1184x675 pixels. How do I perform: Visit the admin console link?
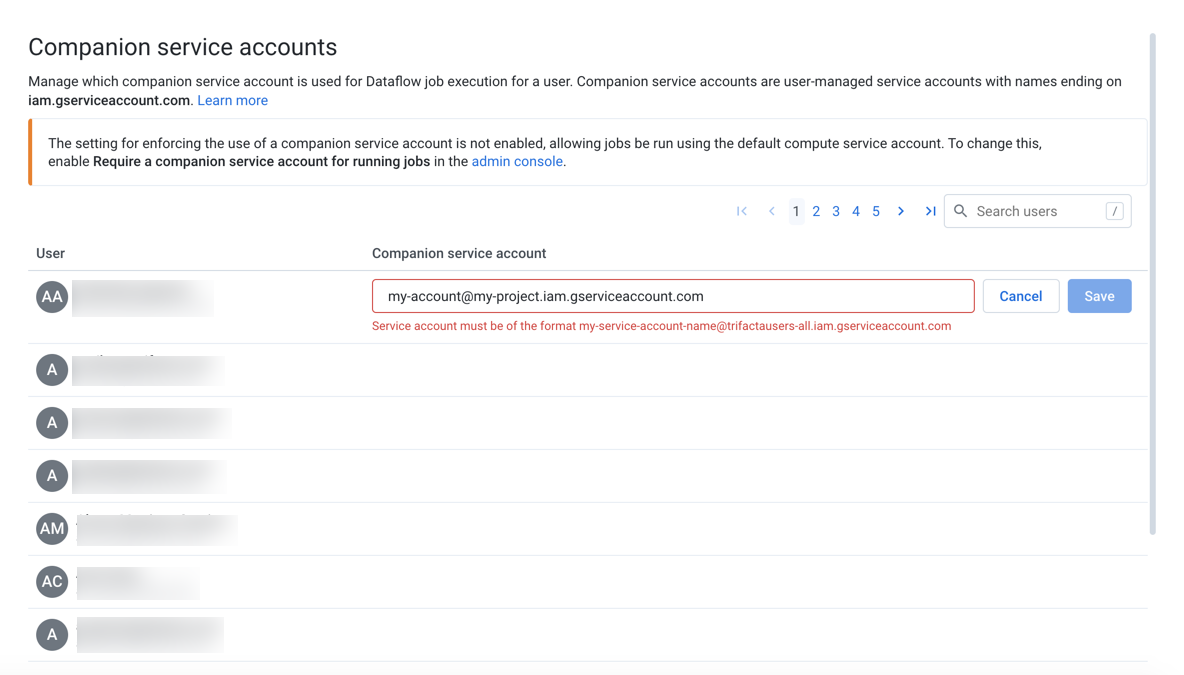click(x=517, y=161)
